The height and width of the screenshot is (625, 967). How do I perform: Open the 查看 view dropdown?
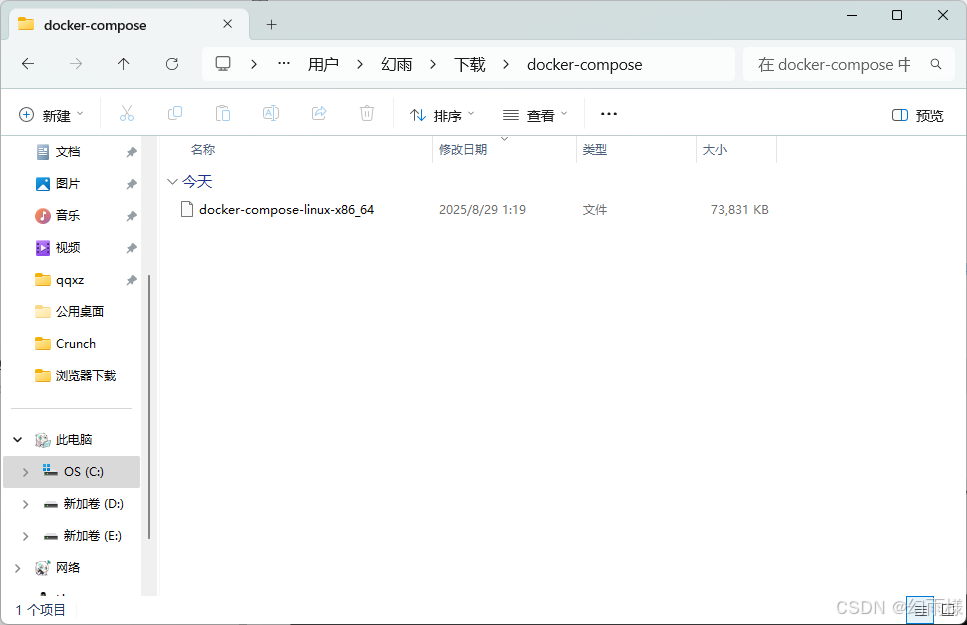pos(535,115)
